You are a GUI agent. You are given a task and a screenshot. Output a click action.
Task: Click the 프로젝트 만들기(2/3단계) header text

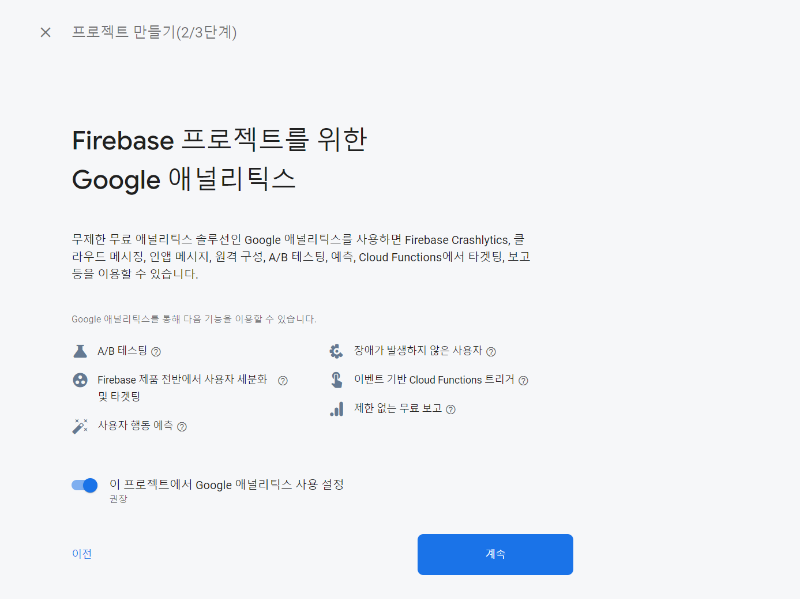click(154, 32)
